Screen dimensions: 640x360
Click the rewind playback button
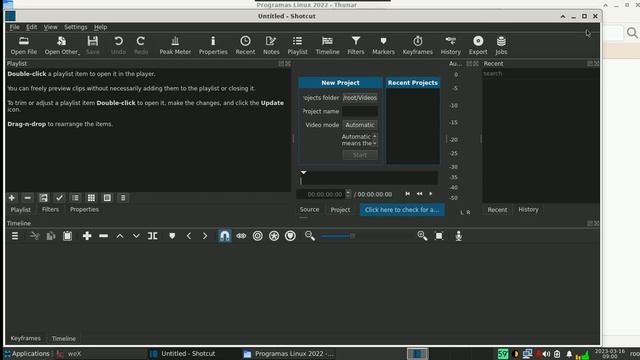(x=419, y=194)
